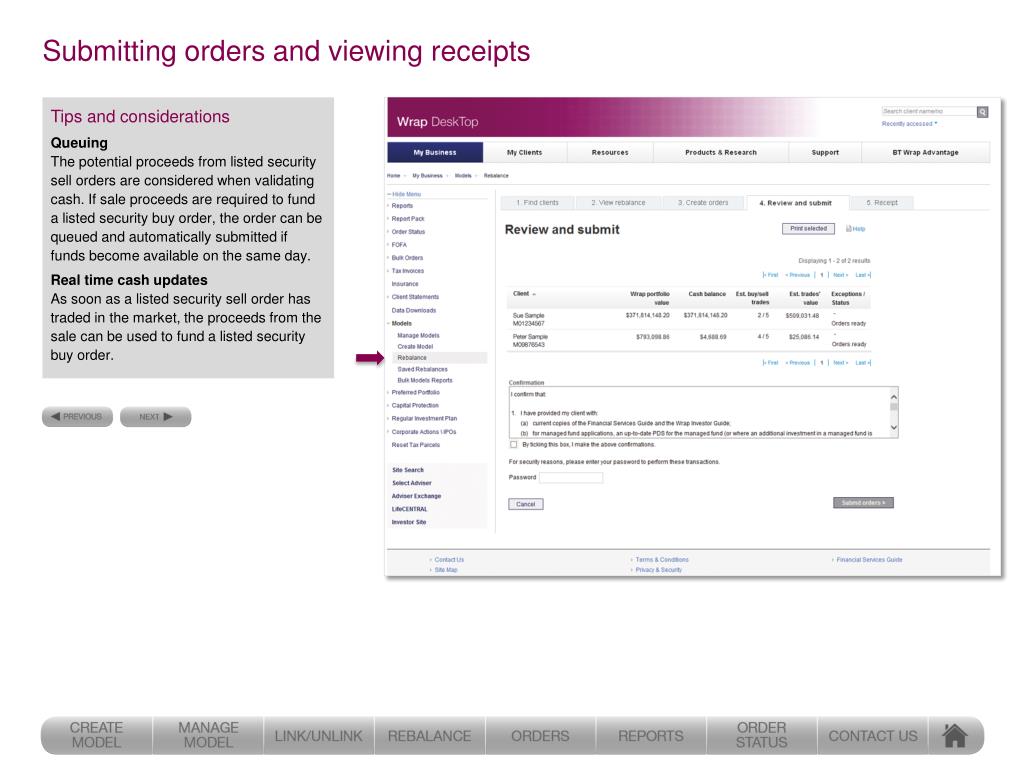Viewport: 1024px width, 768px height.
Task: Open Bulk Models Reports in the sidebar
Action: pyautogui.click(x=424, y=381)
